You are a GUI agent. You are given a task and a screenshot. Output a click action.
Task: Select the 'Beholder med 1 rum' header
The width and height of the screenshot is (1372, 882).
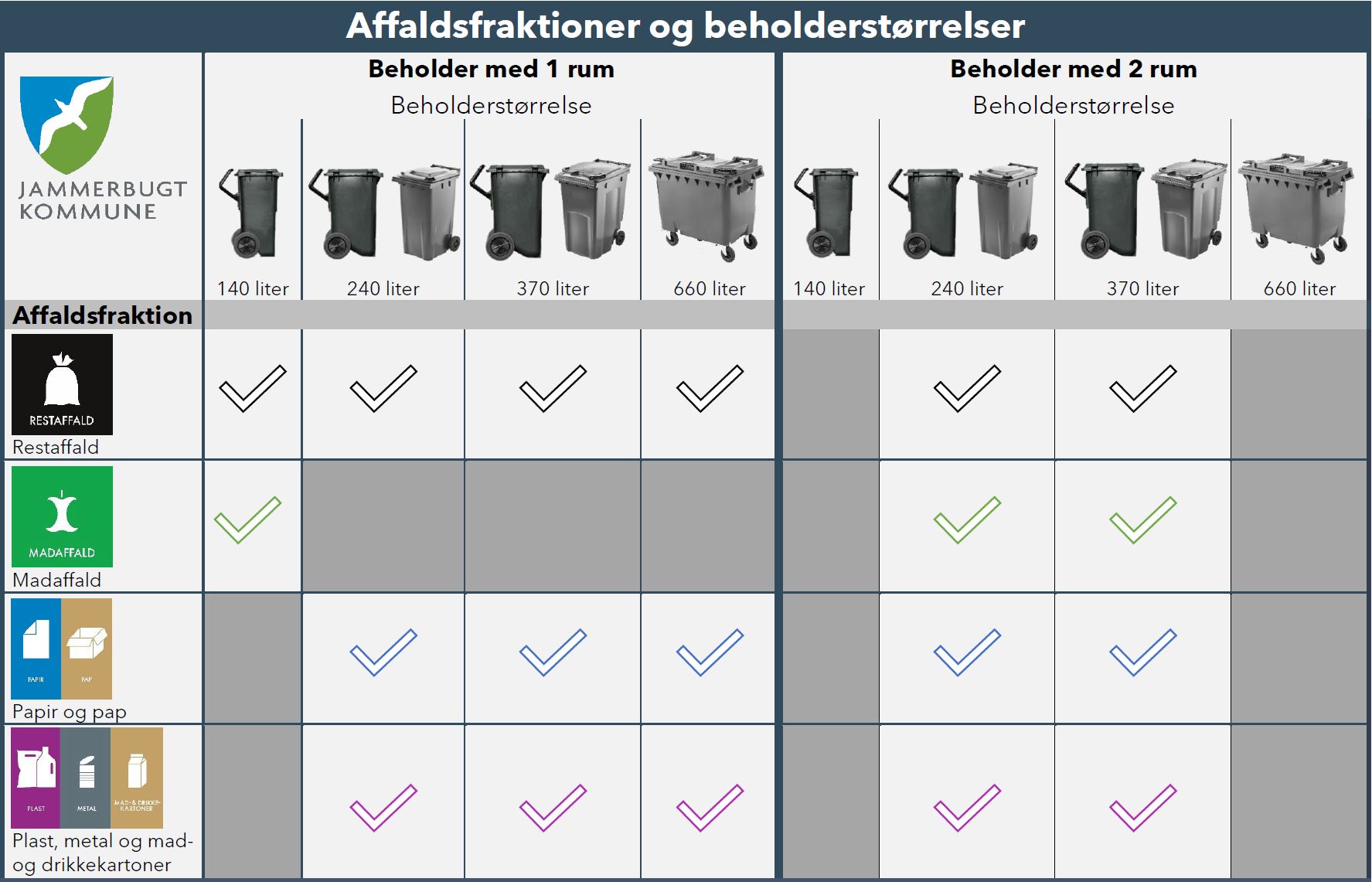point(491,69)
